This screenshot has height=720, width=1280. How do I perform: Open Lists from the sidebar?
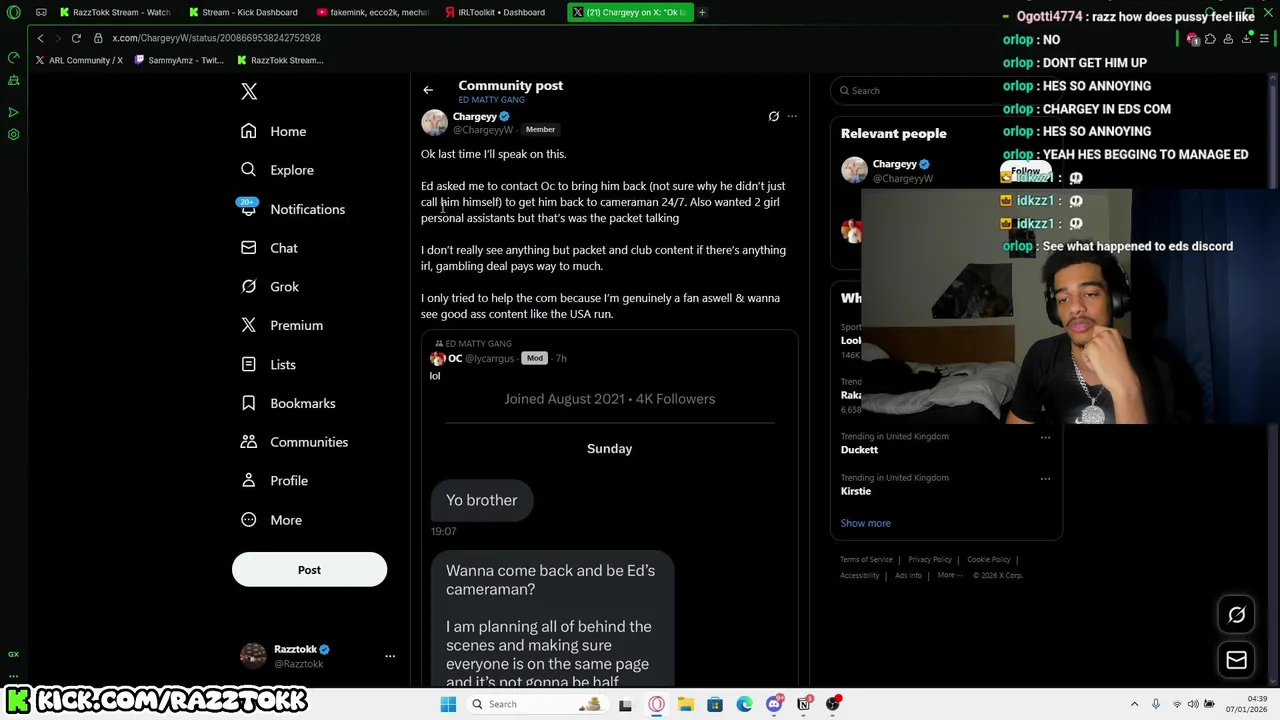point(268,365)
